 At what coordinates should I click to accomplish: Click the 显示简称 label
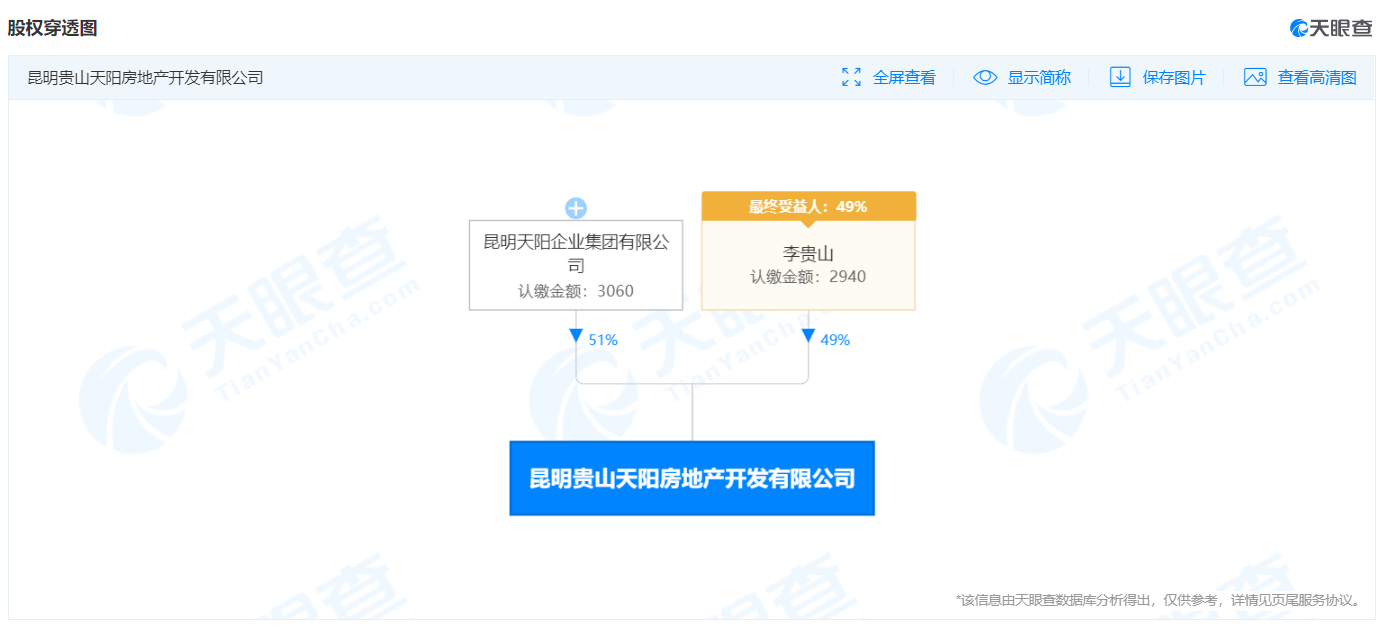pos(1039,77)
